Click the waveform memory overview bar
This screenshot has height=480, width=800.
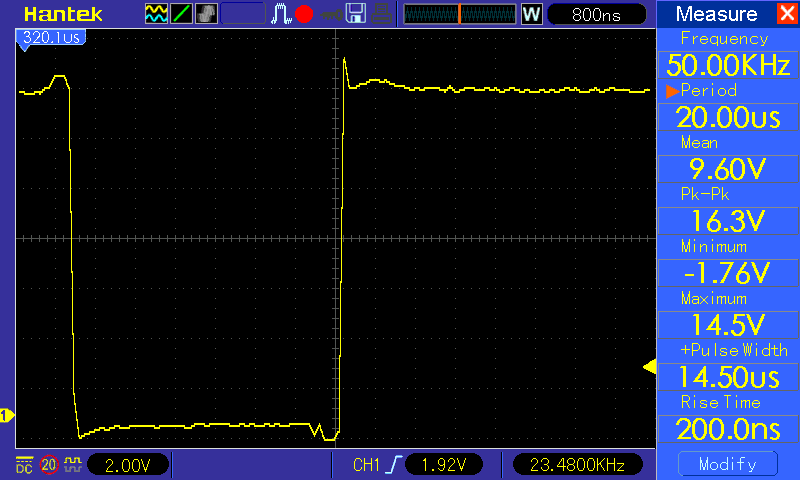(460, 14)
